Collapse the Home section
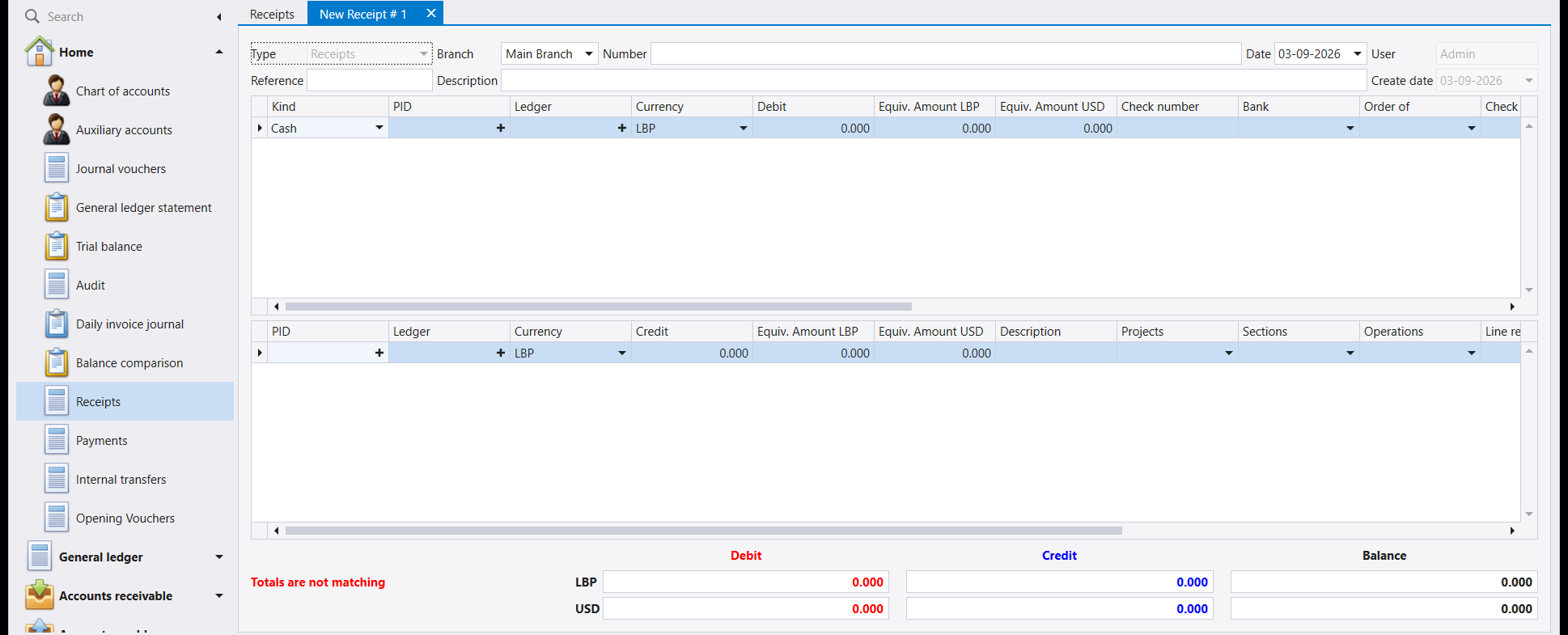This screenshot has height=635, width=1568. pos(219,52)
